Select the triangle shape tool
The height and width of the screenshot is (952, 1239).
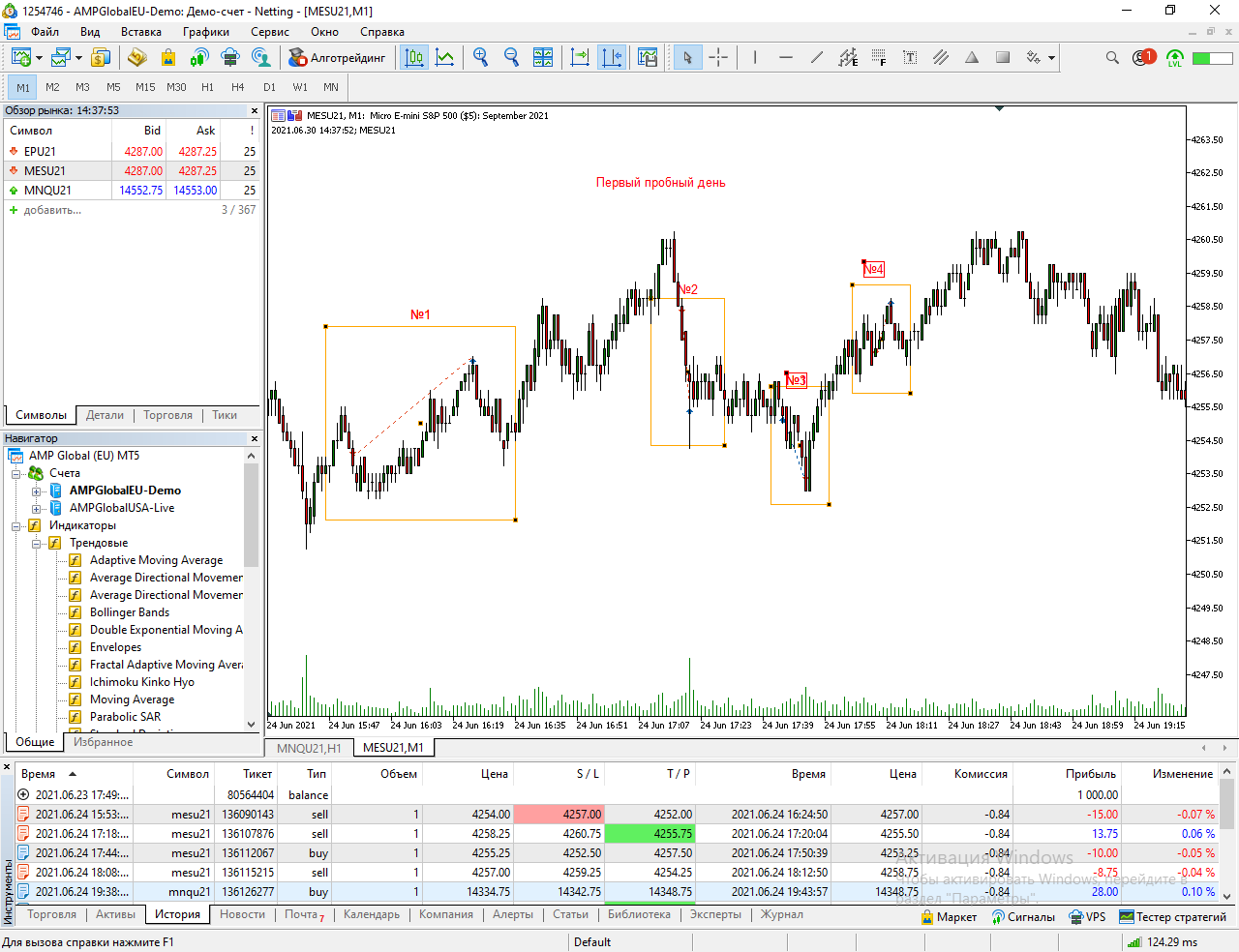point(972,58)
